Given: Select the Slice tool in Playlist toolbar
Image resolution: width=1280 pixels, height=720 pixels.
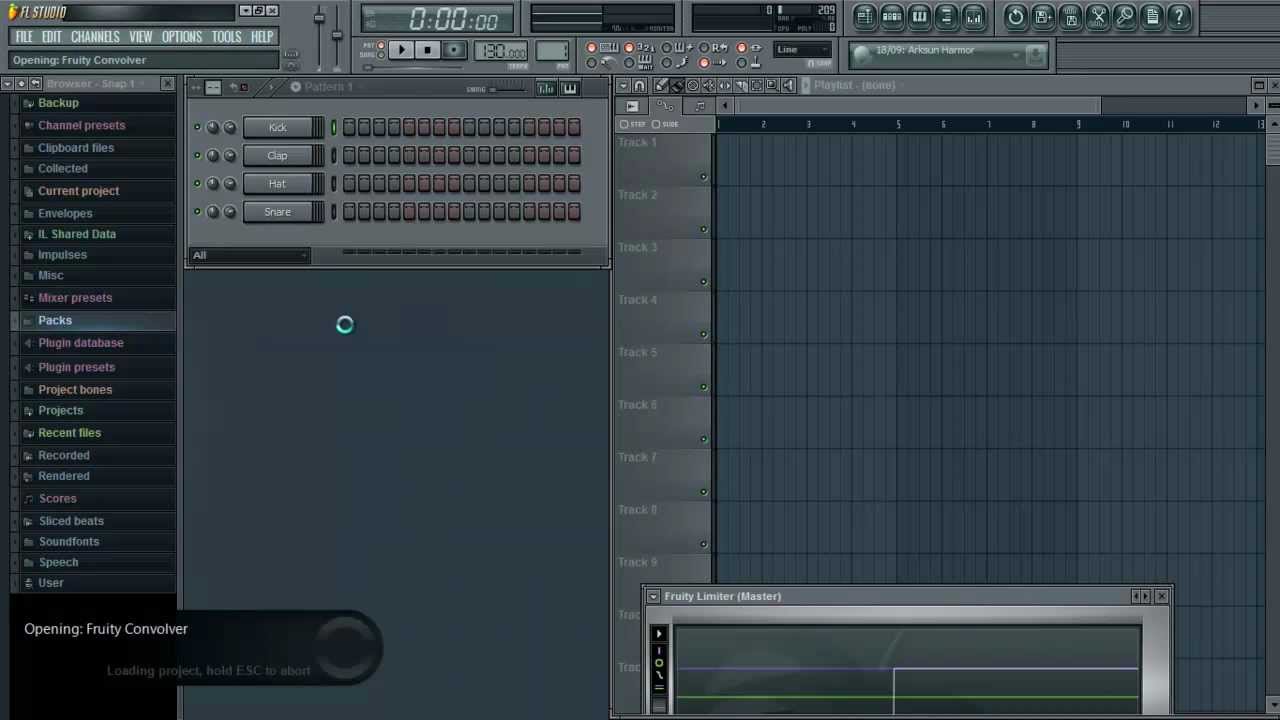Looking at the screenshot, I should (x=740, y=85).
